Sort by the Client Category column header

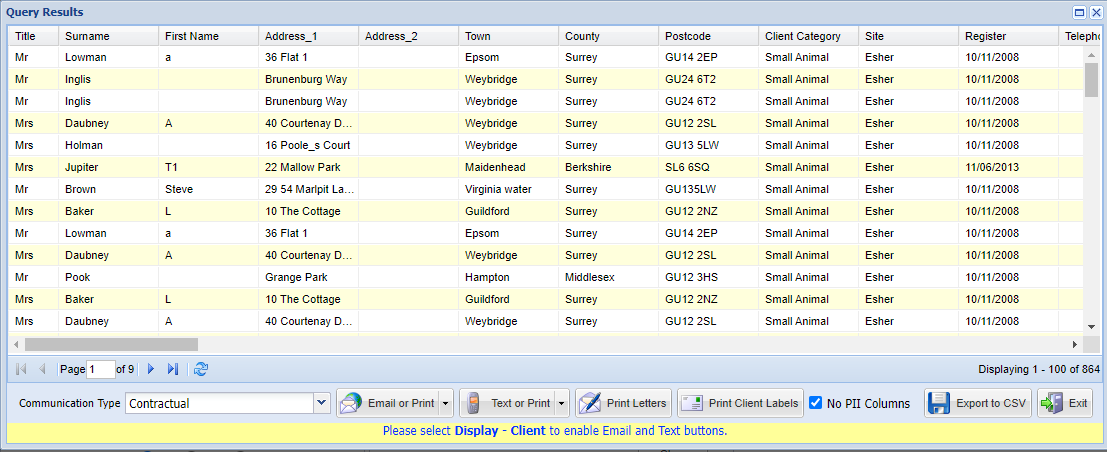[808, 36]
